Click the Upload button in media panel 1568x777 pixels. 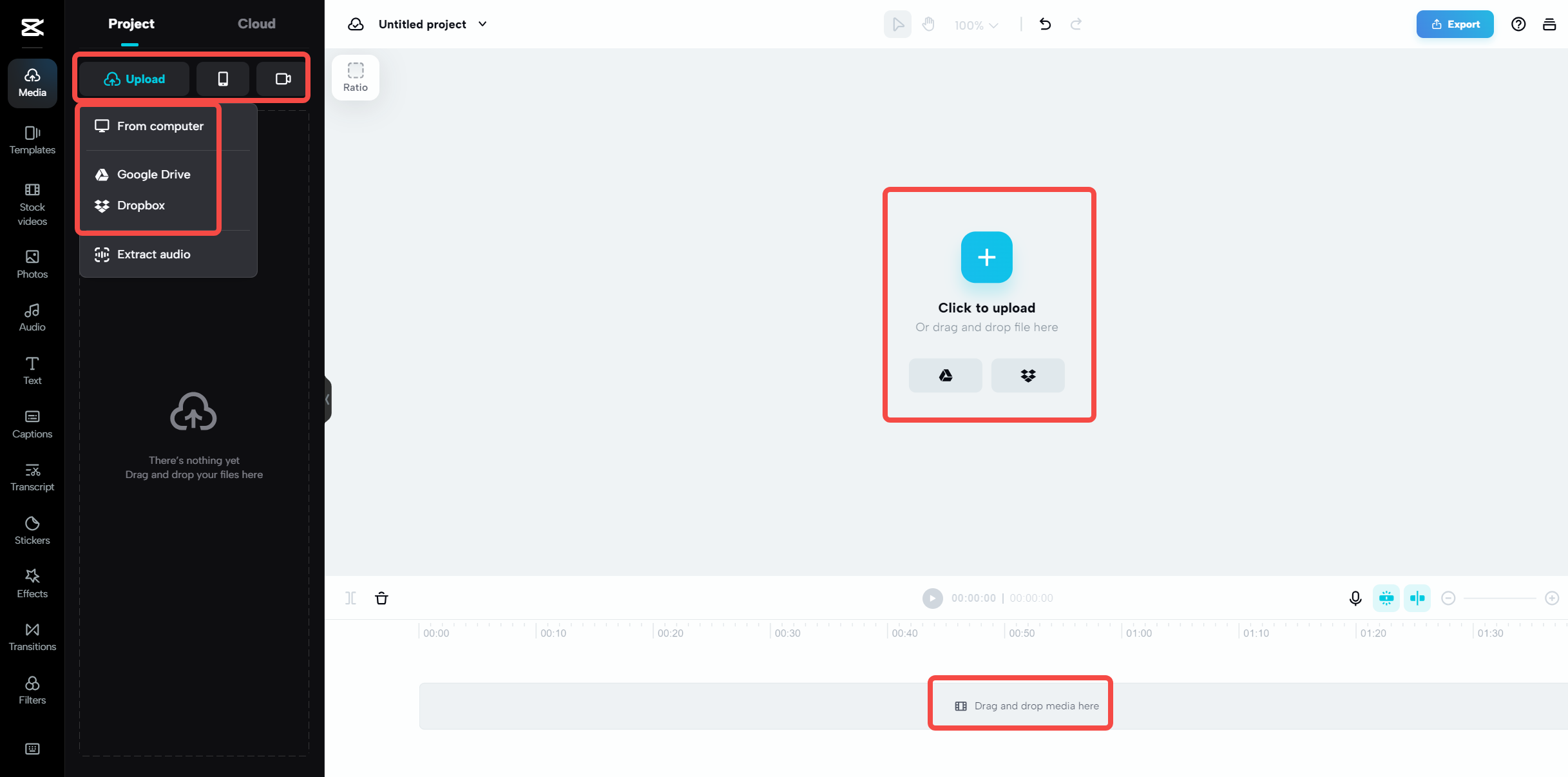135,78
